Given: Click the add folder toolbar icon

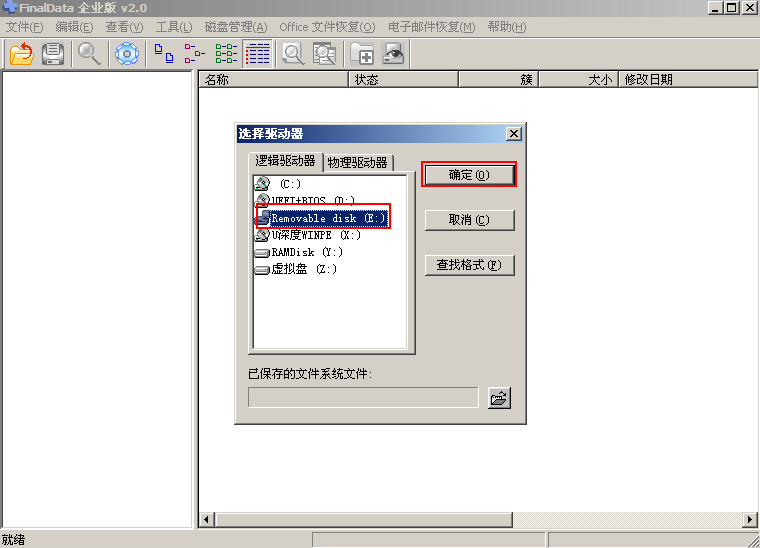Looking at the screenshot, I should [362, 53].
